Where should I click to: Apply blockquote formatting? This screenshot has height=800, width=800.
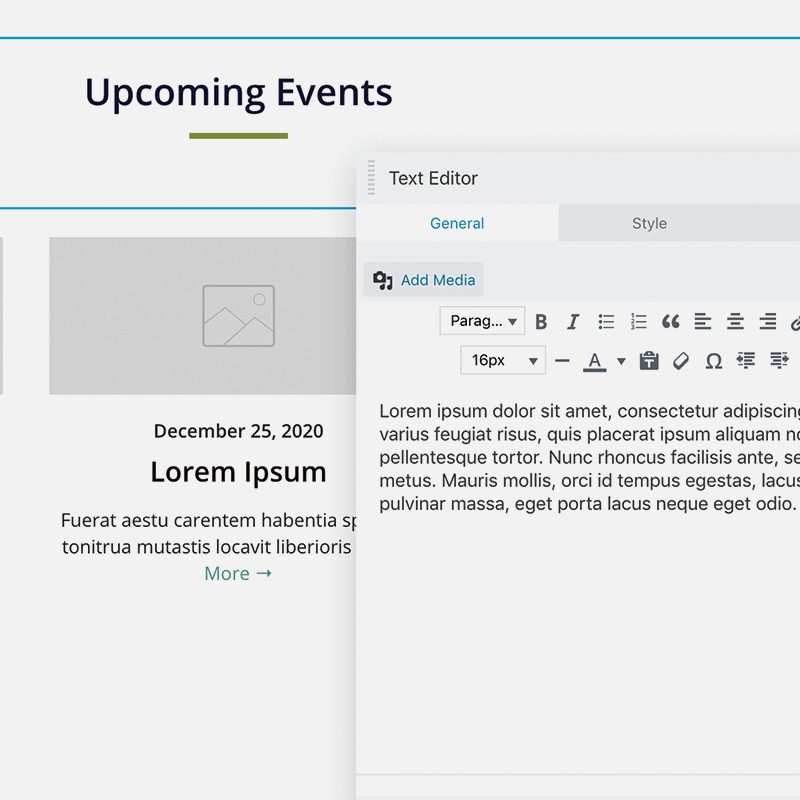coord(670,322)
